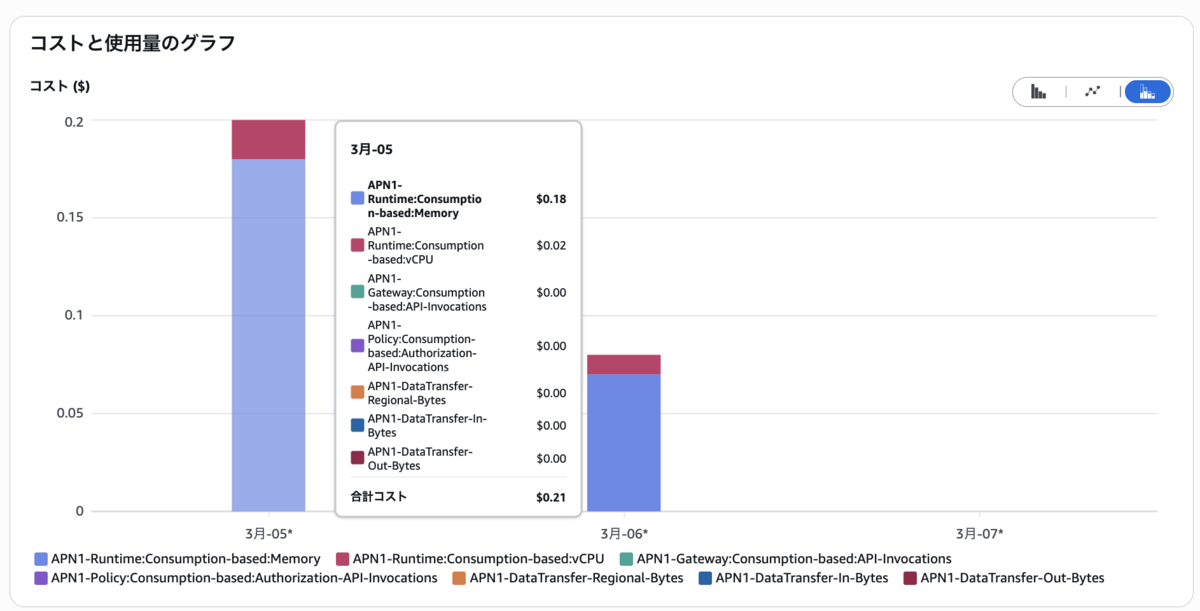Screen dimensions: 1200x611
Task: Click the 3月-06 Memory blue bar segment
Action: click(x=623, y=442)
